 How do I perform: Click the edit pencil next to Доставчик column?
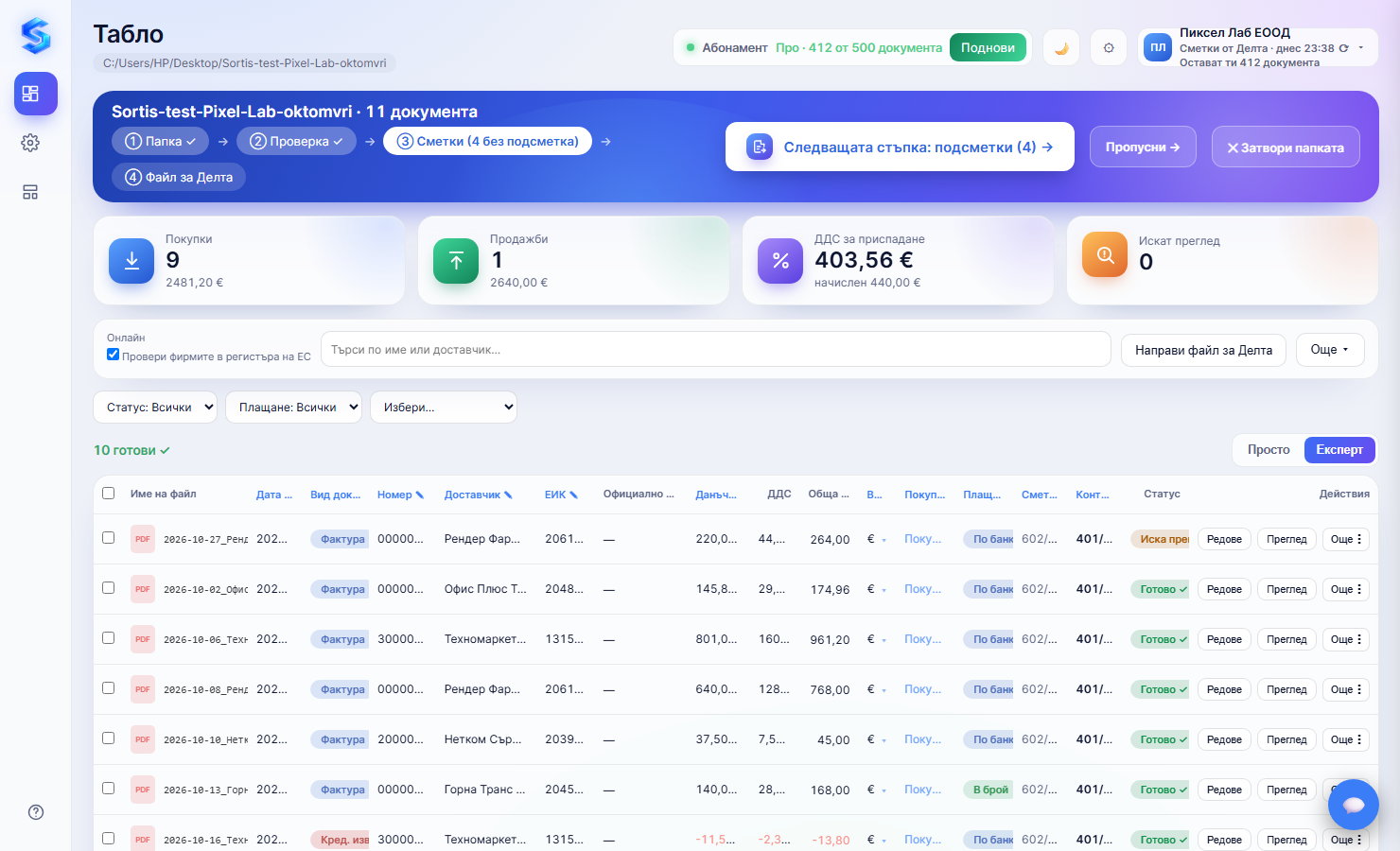(x=508, y=495)
